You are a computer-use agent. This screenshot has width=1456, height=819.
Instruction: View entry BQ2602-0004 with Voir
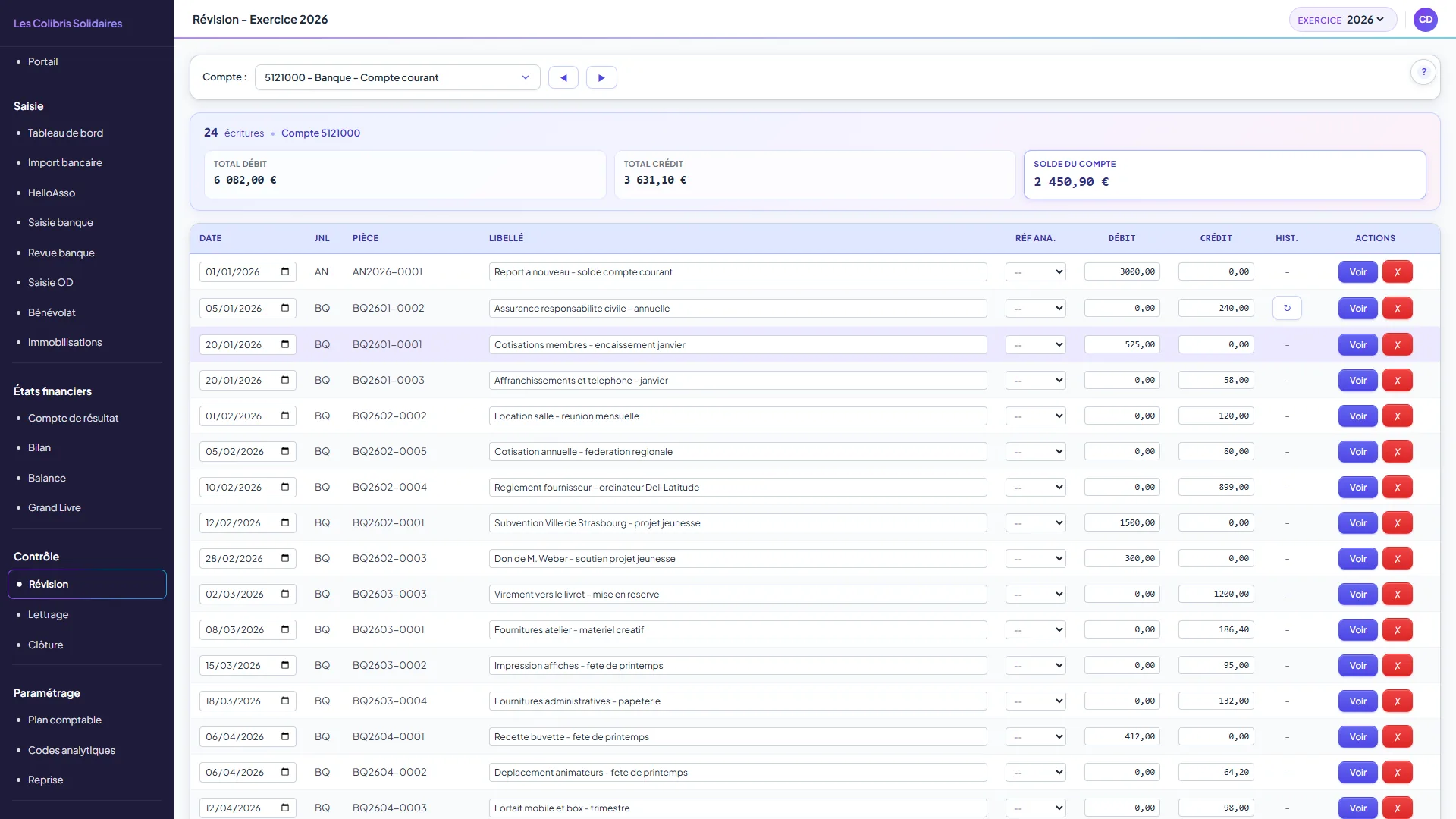tap(1357, 487)
